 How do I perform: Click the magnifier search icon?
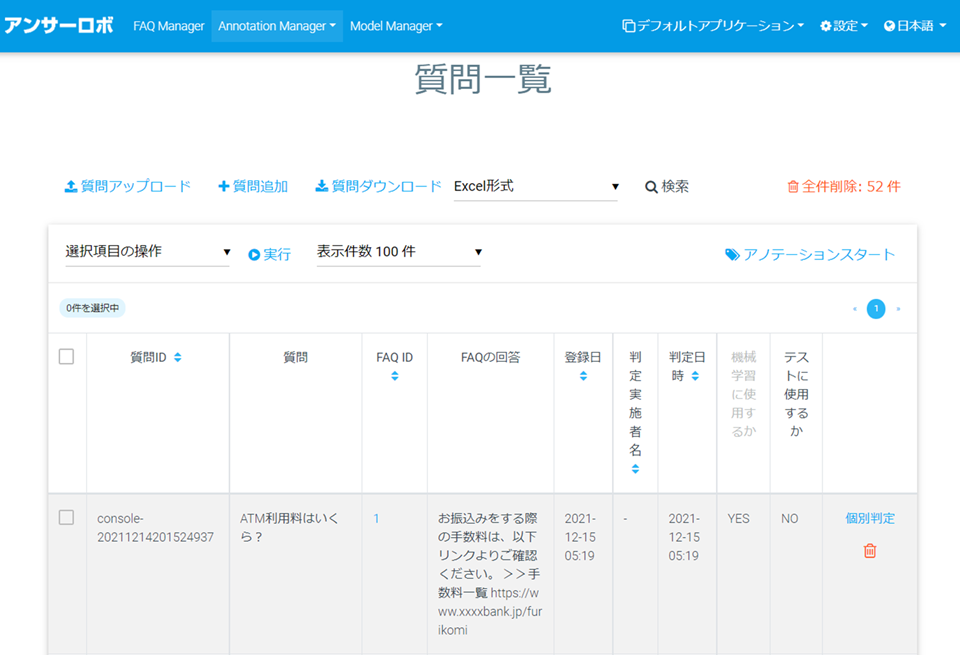[x=651, y=187]
